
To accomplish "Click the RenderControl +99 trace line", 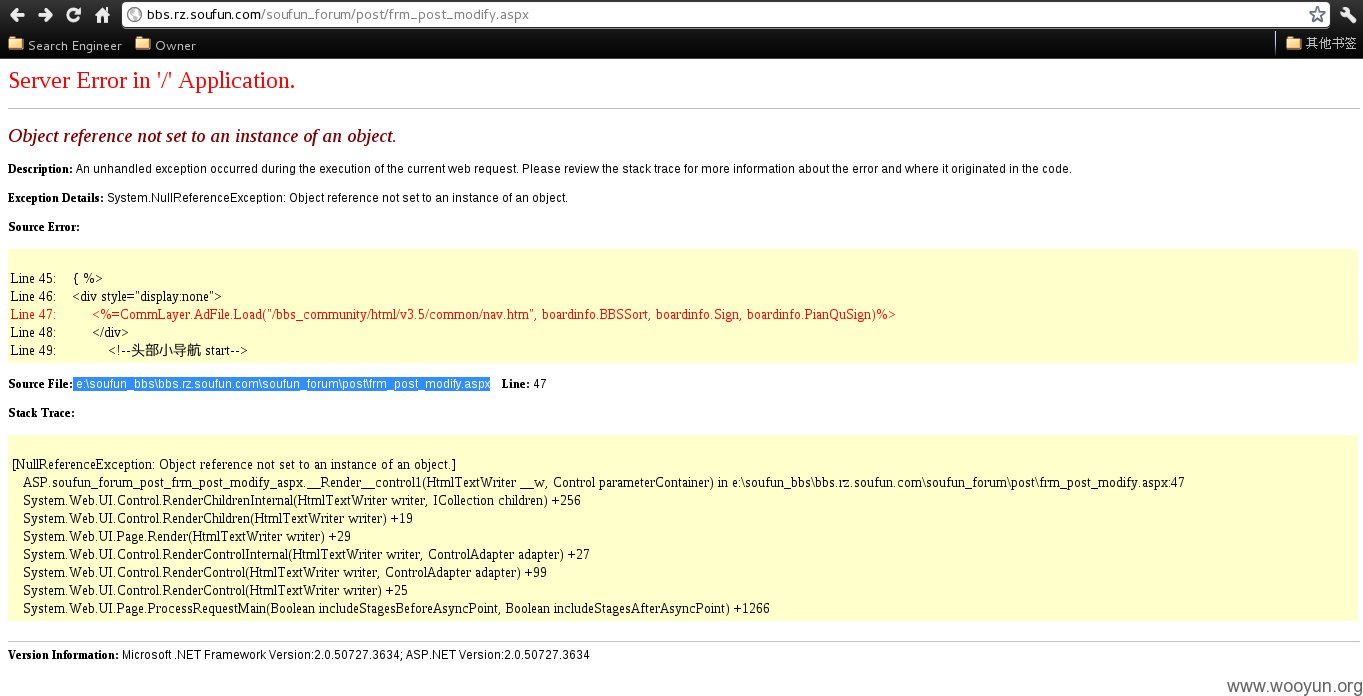I will (x=284, y=573).
